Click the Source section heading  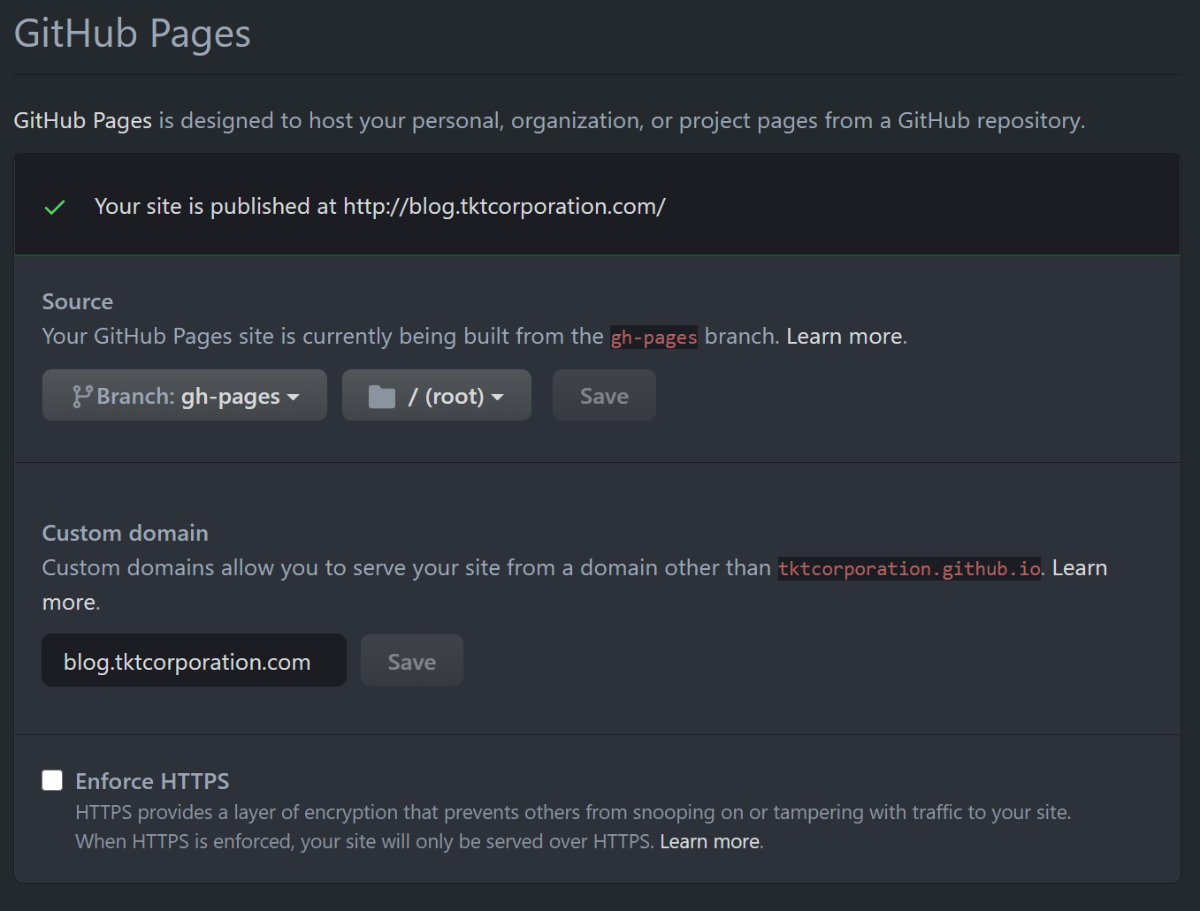78,301
